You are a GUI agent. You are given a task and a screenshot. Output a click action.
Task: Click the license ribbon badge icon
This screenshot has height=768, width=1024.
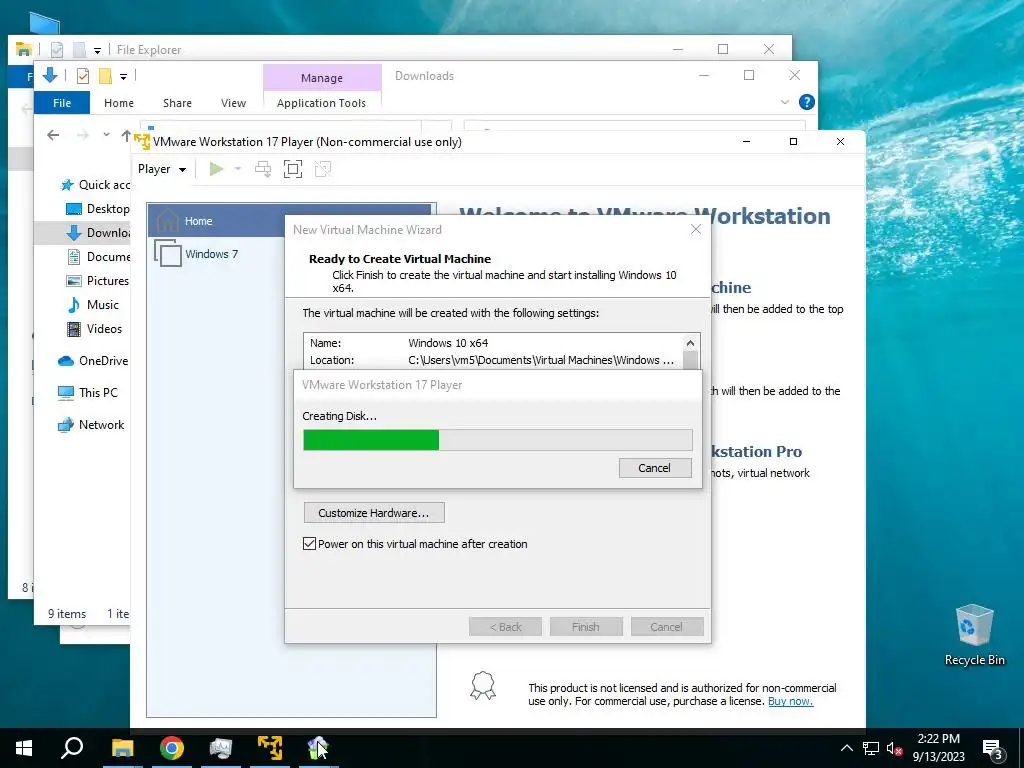483,686
